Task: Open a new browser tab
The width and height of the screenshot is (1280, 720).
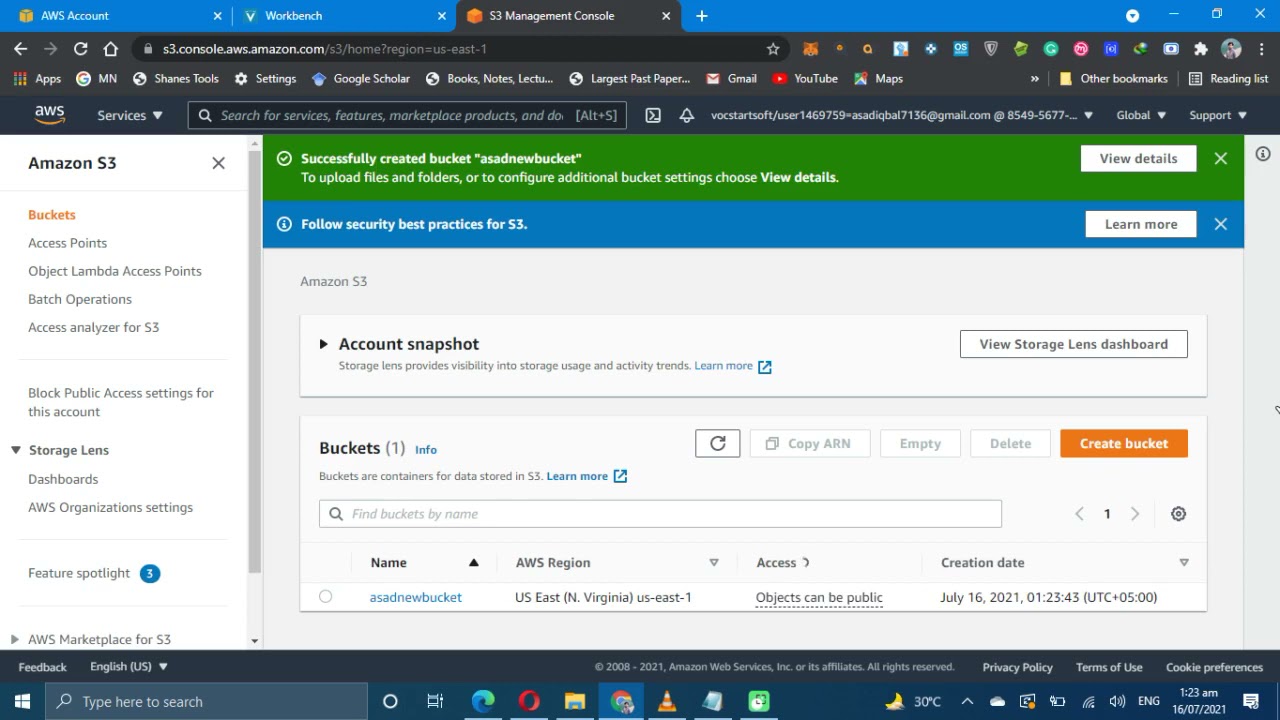Action: point(702,16)
